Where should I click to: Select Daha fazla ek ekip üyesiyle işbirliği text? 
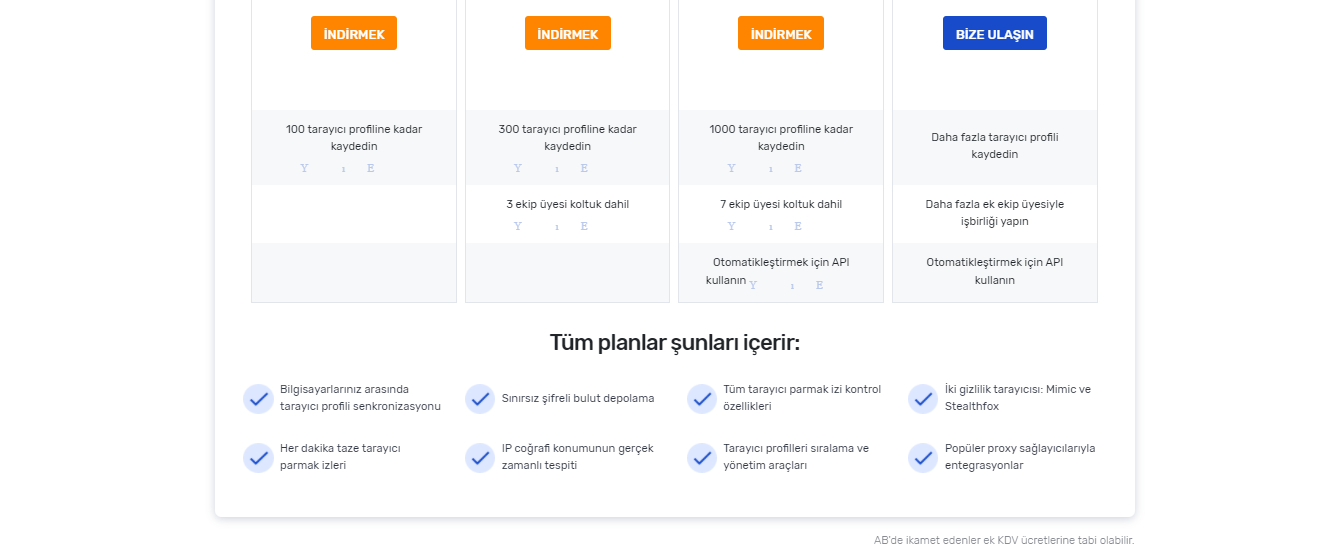(995, 213)
